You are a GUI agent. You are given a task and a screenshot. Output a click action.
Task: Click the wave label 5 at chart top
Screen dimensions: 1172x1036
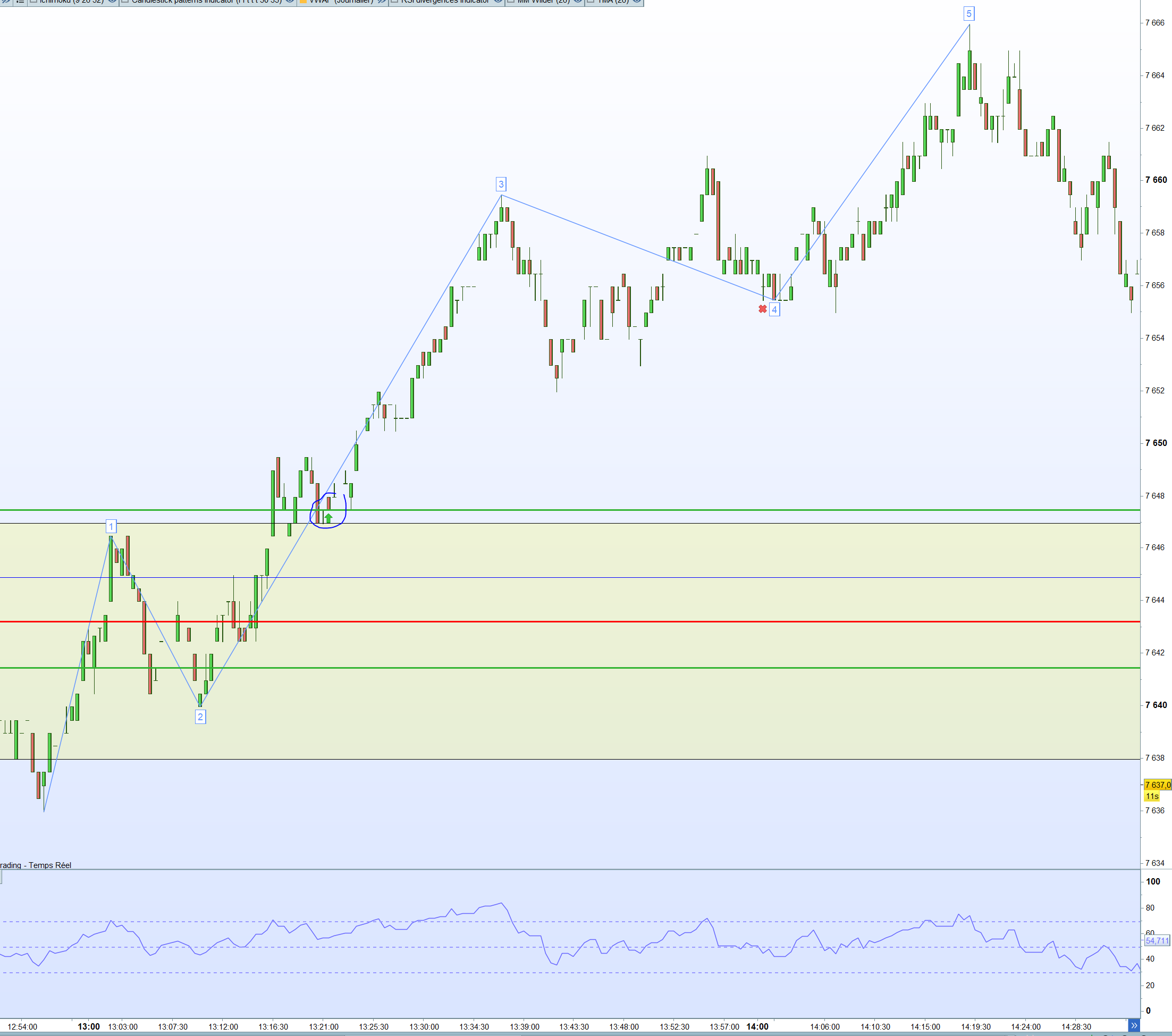point(968,13)
